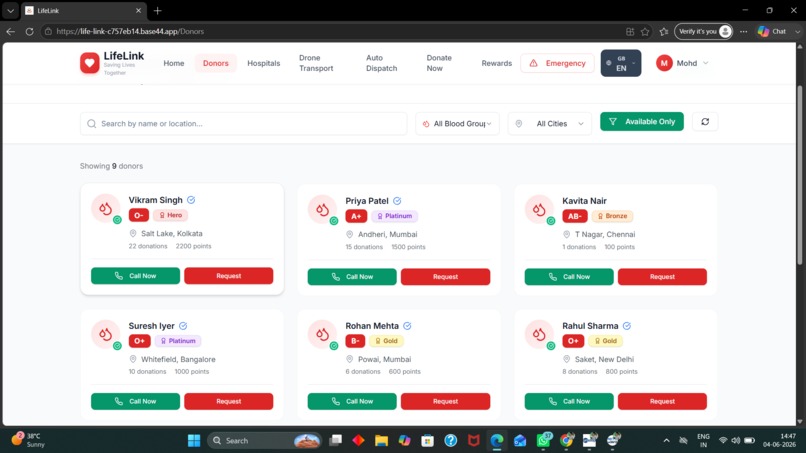Send Request to Suresh Iyer
The height and width of the screenshot is (453, 806).
[228, 402]
